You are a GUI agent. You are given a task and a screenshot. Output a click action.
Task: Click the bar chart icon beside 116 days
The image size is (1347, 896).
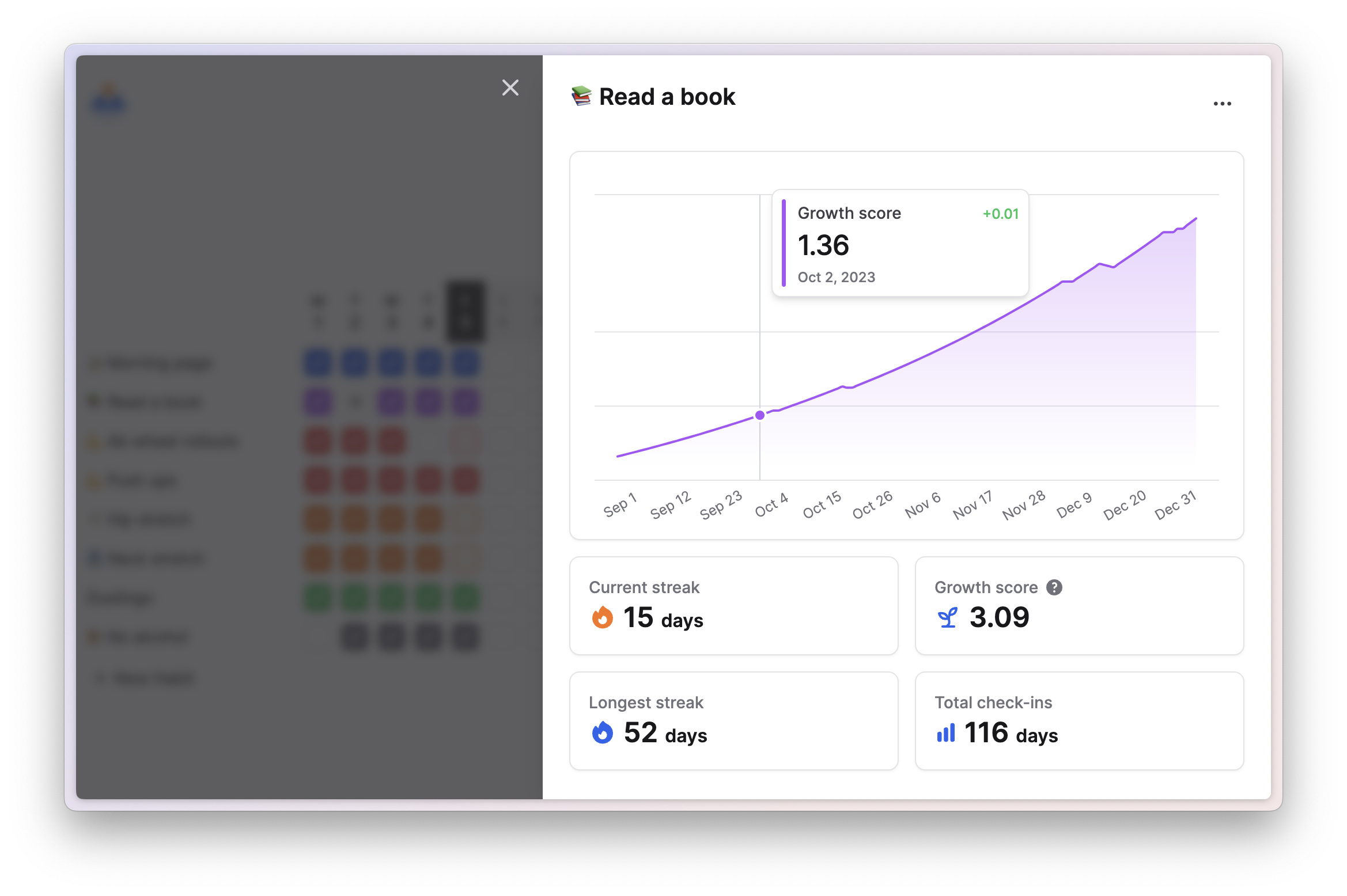pyautogui.click(x=945, y=732)
